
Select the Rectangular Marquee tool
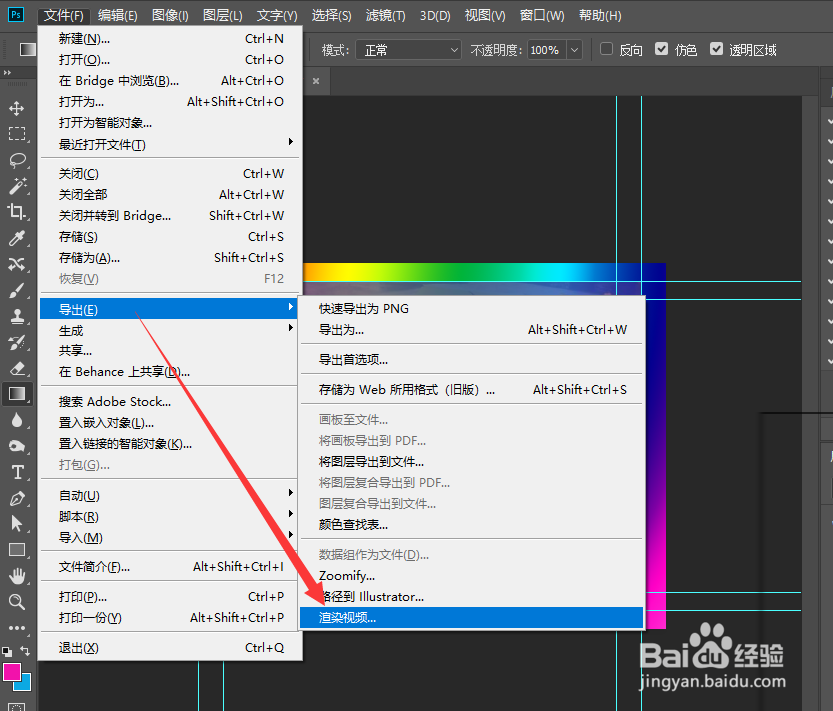(x=15, y=135)
